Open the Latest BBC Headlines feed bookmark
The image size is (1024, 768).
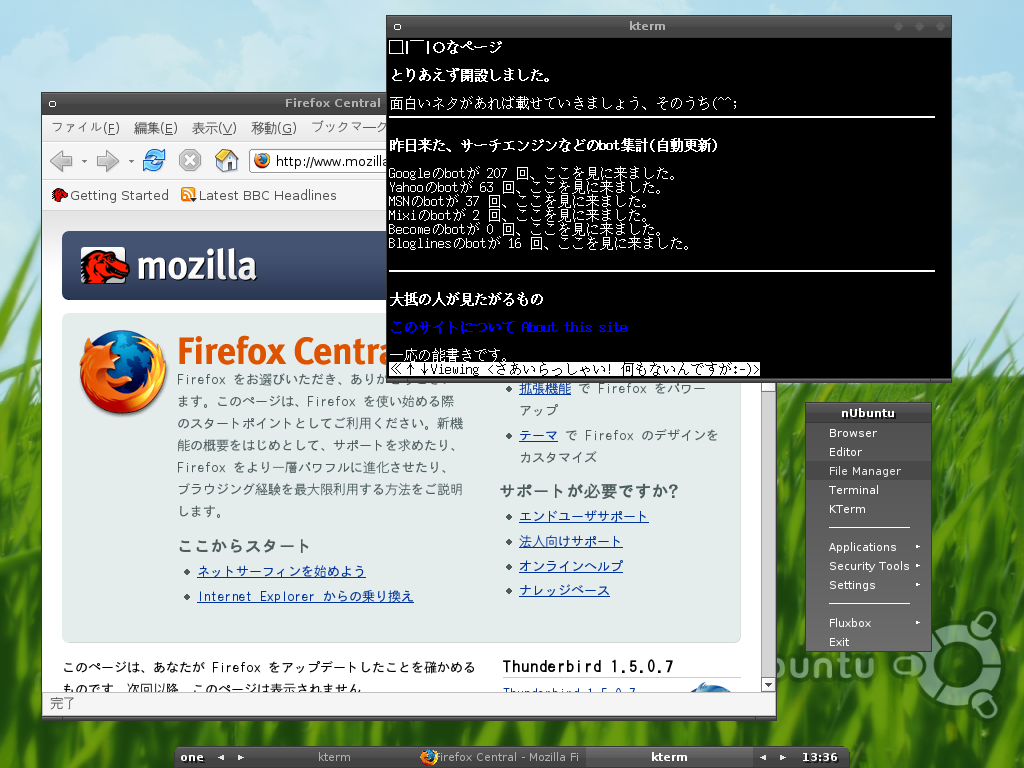(x=259, y=195)
